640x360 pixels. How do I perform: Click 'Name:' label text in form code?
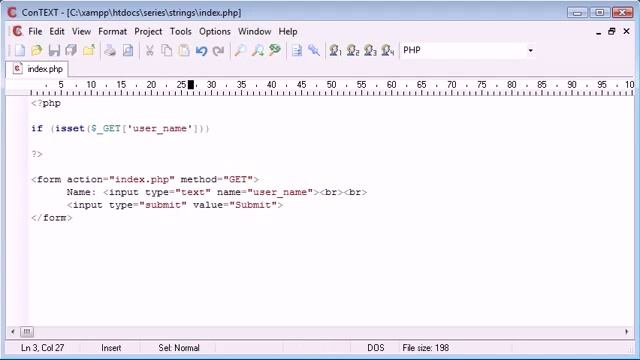(x=82, y=192)
